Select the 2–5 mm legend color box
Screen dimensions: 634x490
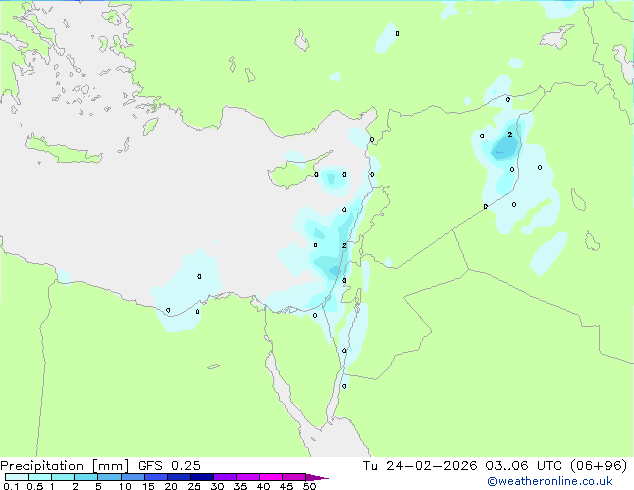[86, 477]
